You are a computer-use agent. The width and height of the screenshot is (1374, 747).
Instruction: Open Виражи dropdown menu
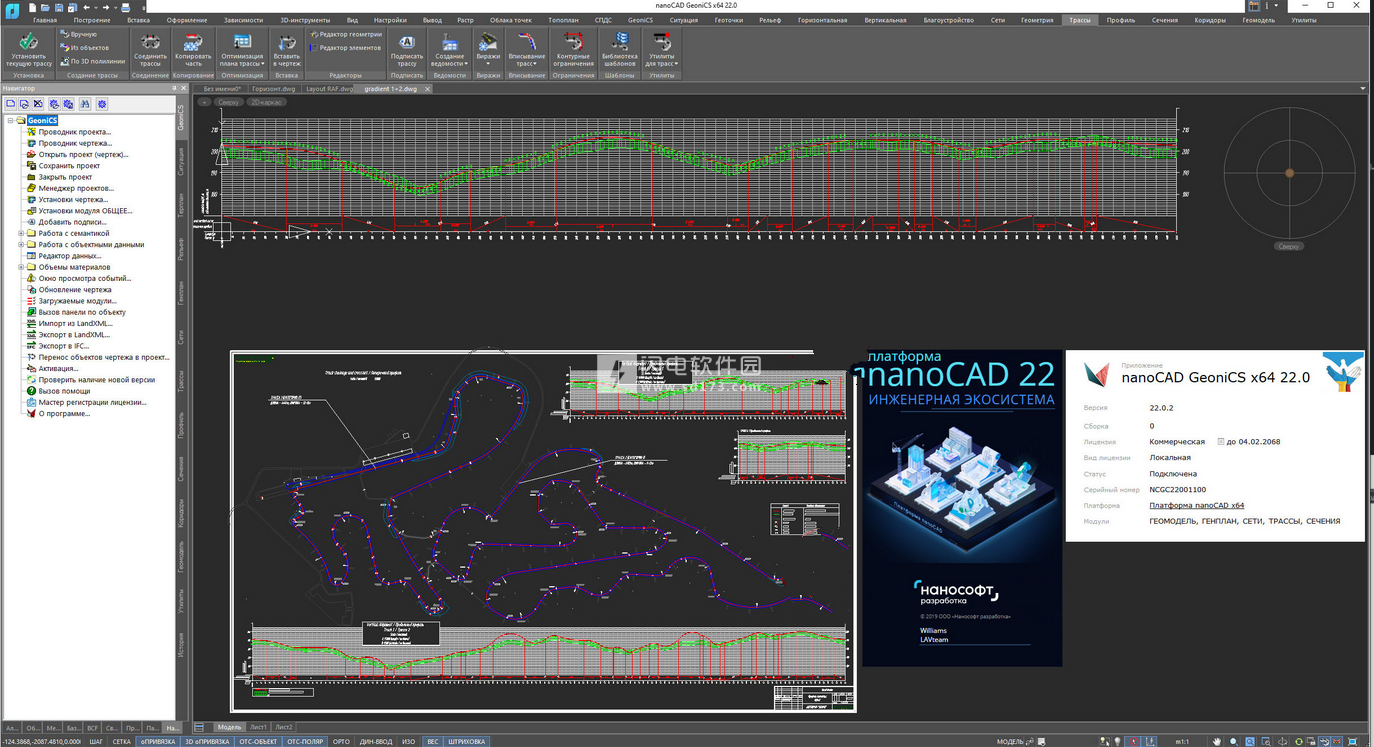pyautogui.click(x=488, y=48)
